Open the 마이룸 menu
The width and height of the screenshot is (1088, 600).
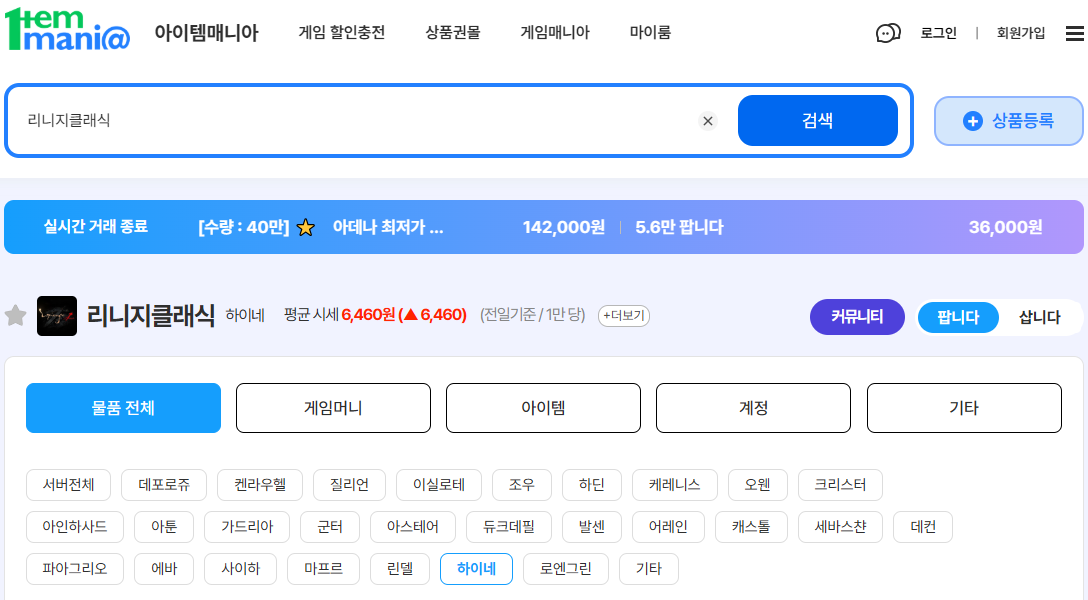click(650, 33)
